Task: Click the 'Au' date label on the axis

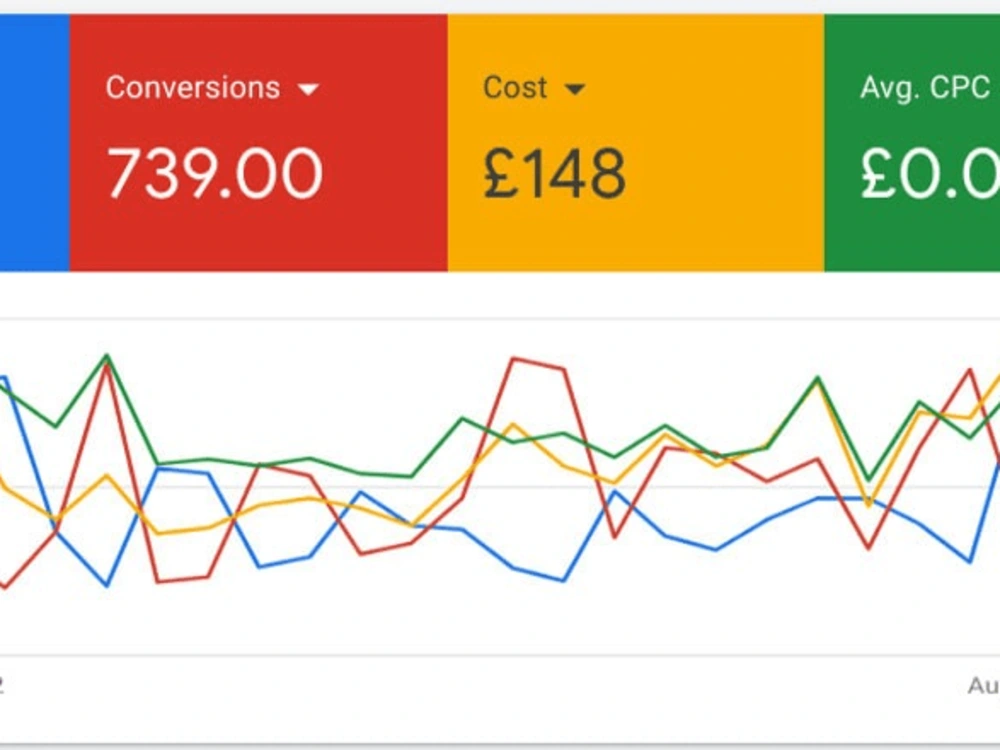Action: click(983, 686)
